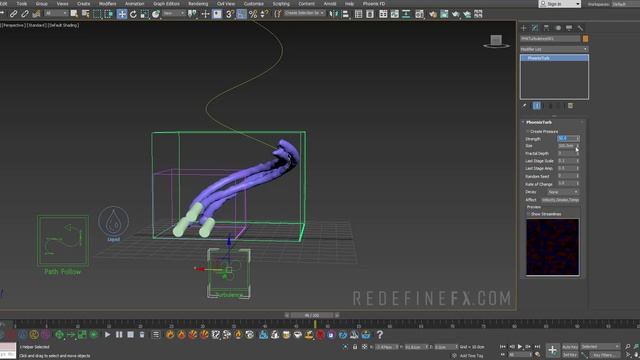This screenshot has height=360, width=640.
Task: Click the Strength value field
Action: tap(567, 138)
